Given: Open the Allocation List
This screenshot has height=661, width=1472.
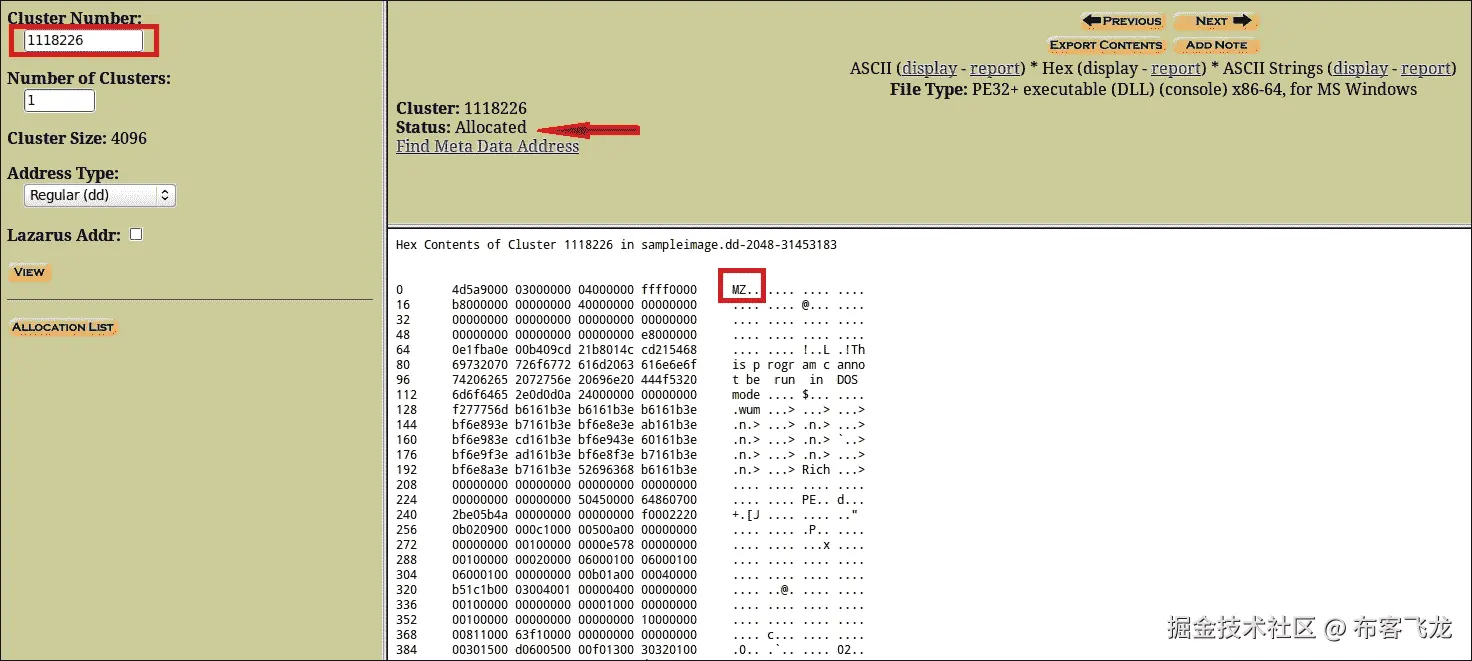Looking at the screenshot, I should (x=63, y=327).
